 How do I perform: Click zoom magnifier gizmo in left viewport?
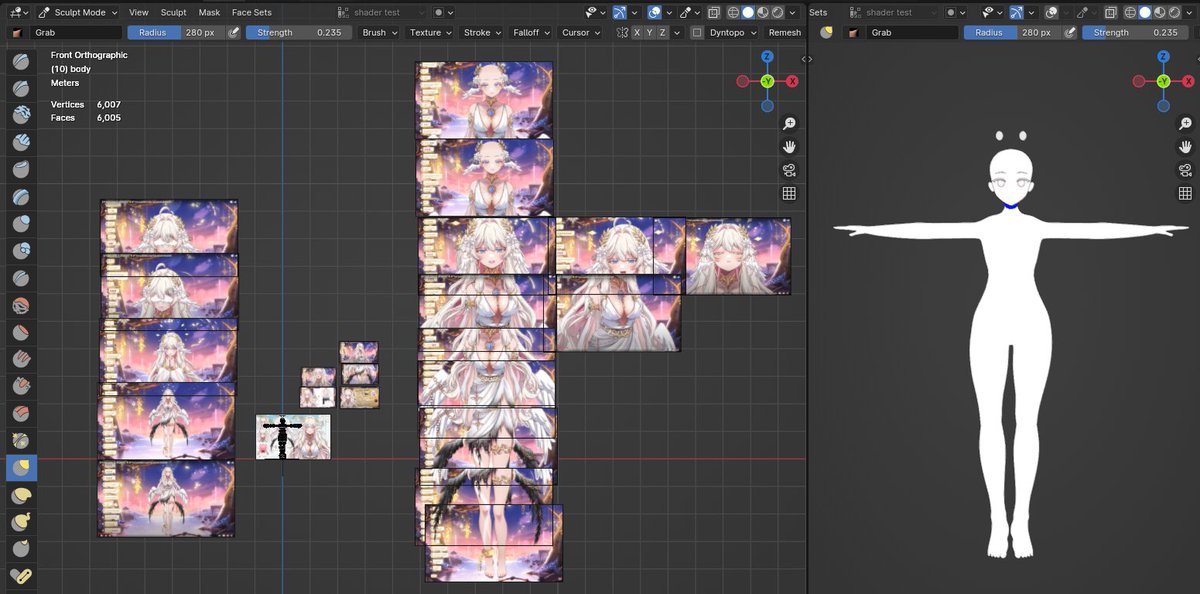[789, 123]
